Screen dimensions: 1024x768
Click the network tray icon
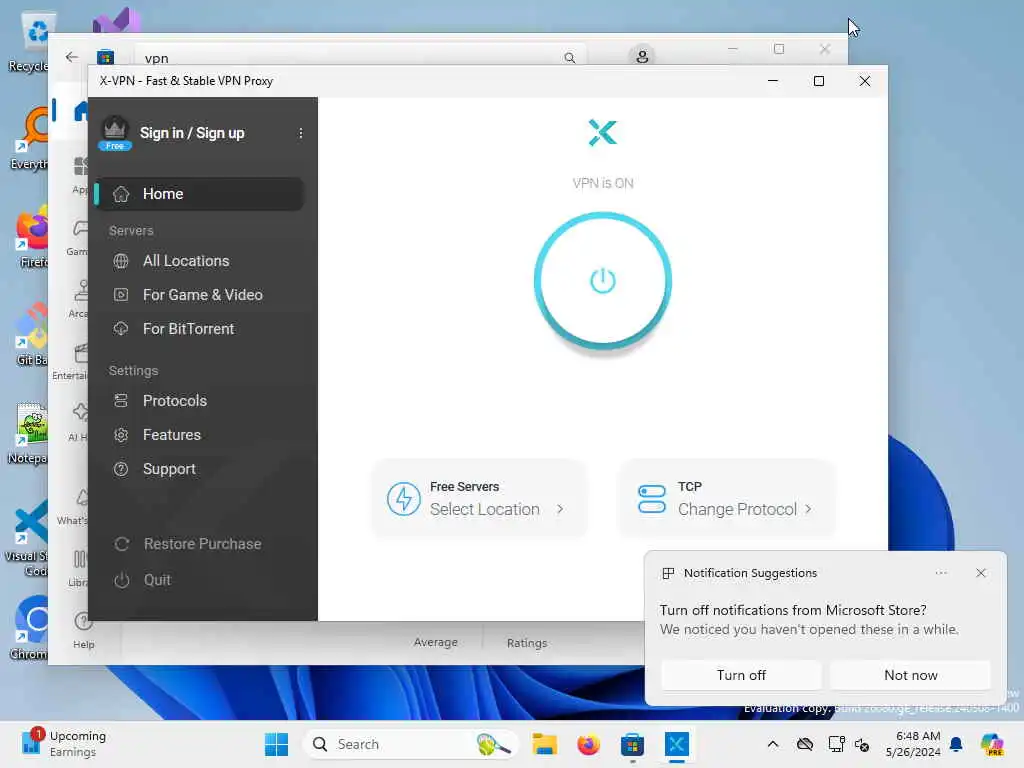pos(836,744)
